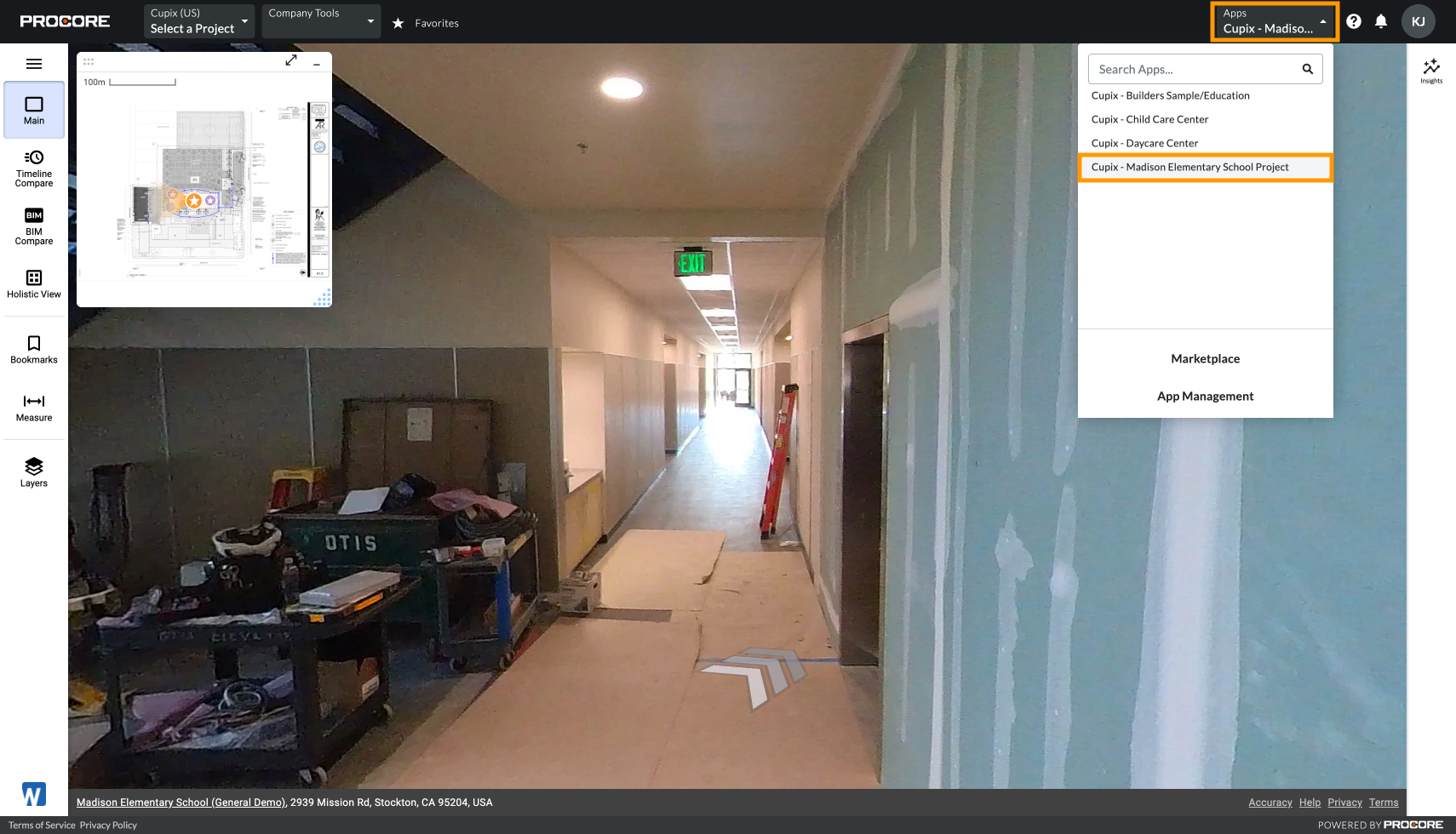Activate the Measure tool
Viewport: 1456px width, 834px height.
click(x=34, y=408)
